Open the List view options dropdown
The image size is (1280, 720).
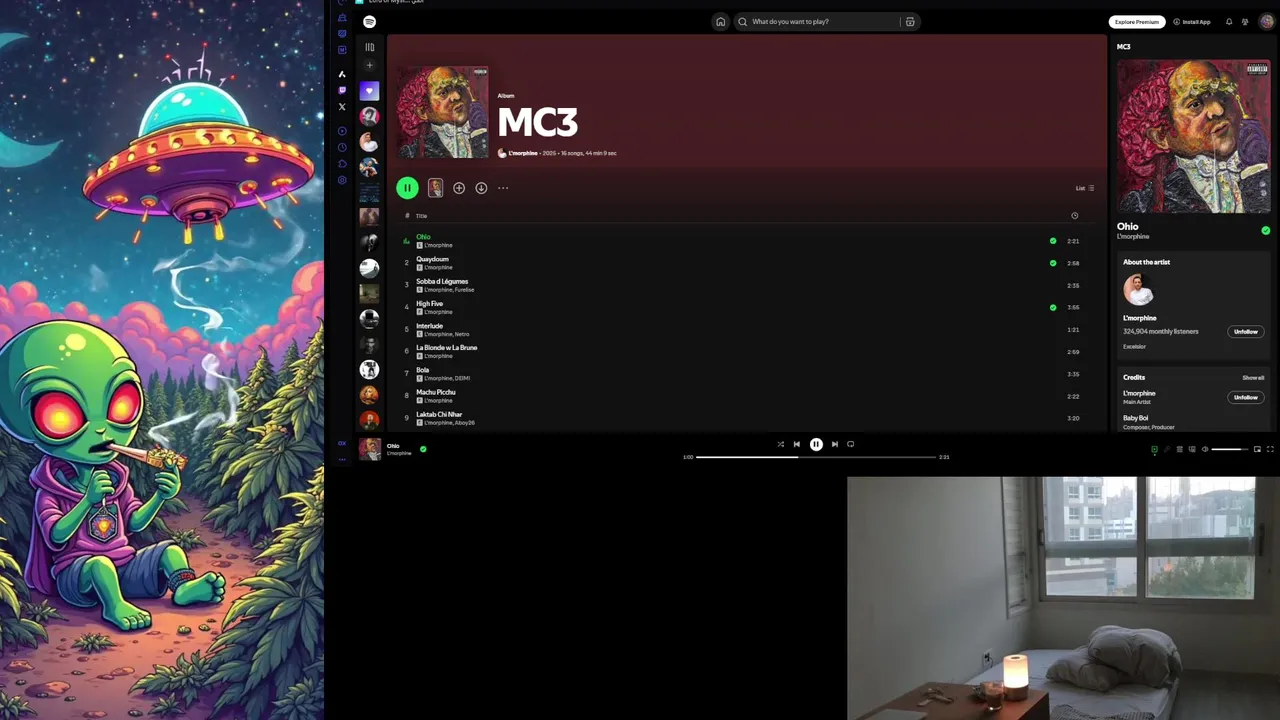pos(1085,188)
